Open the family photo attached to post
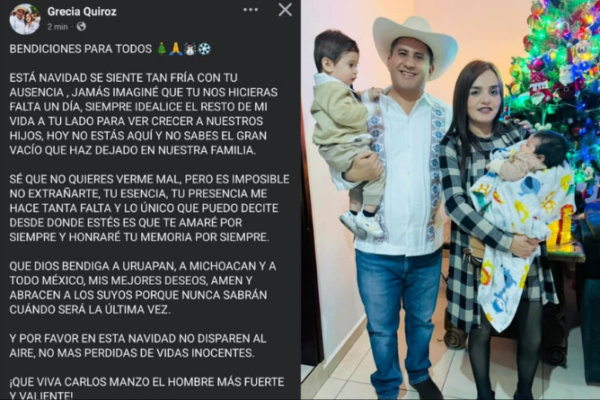 point(450,200)
